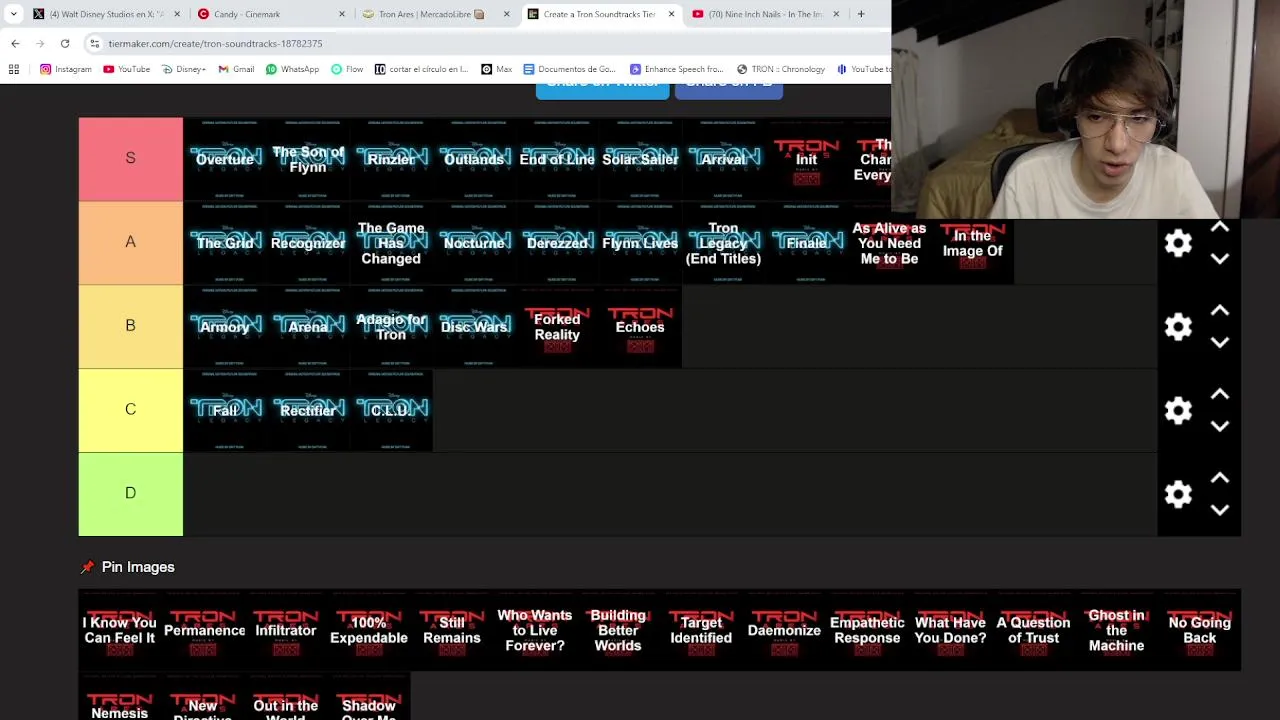The width and height of the screenshot is (1280, 720).
Task: Select C.L.U. tile in C tier
Action: click(391, 410)
